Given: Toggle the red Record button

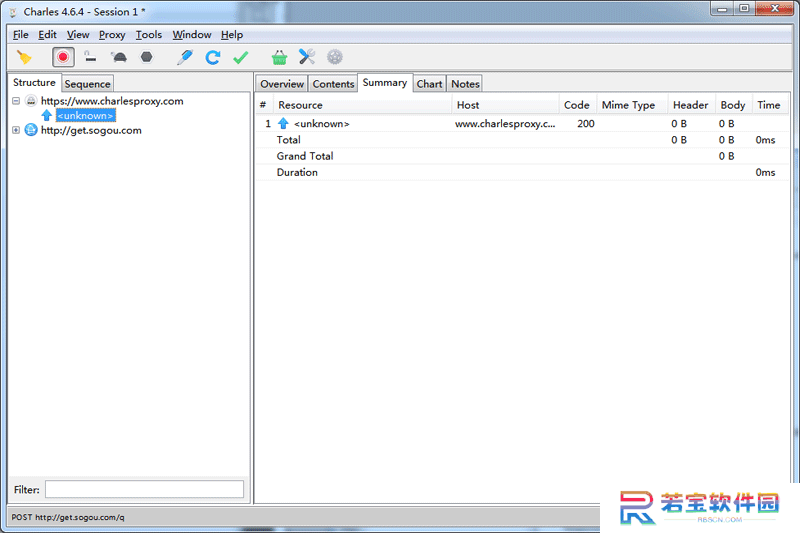Looking at the screenshot, I should pyautogui.click(x=63, y=57).
